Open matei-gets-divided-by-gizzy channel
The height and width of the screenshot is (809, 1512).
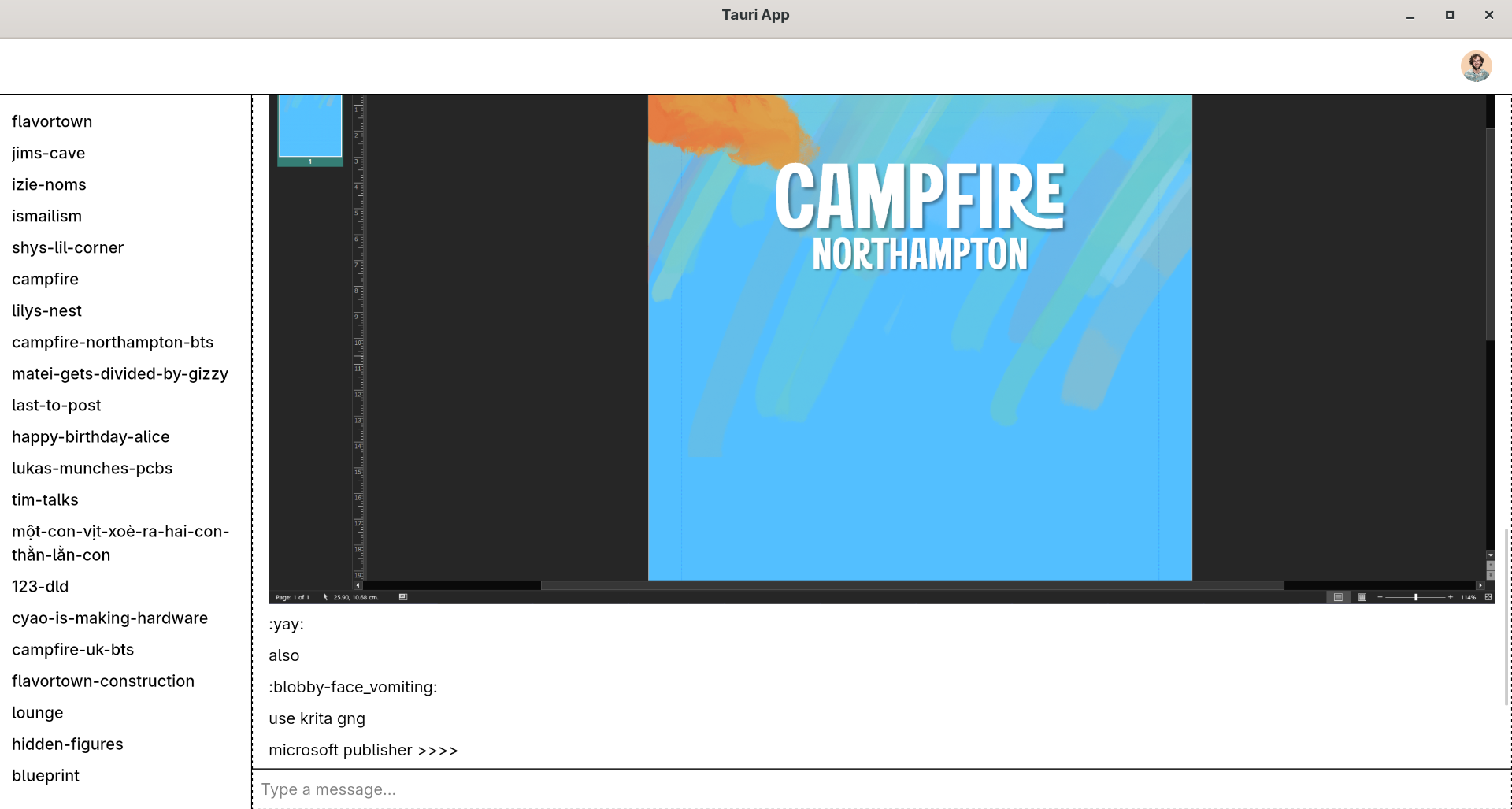(x=120, y=373)
